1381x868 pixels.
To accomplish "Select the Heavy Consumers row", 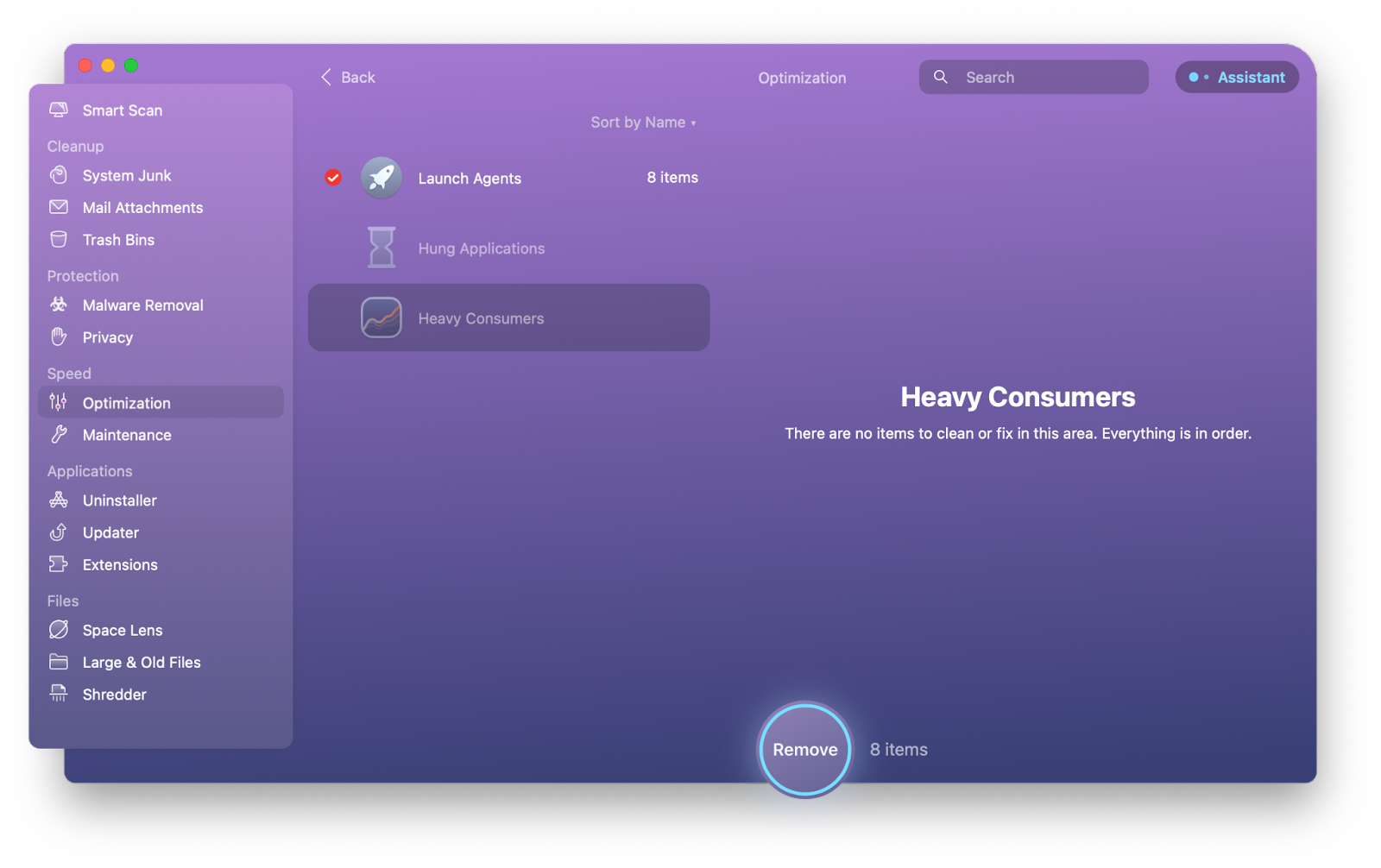I will pyautogui.click(x=509, y=318).
